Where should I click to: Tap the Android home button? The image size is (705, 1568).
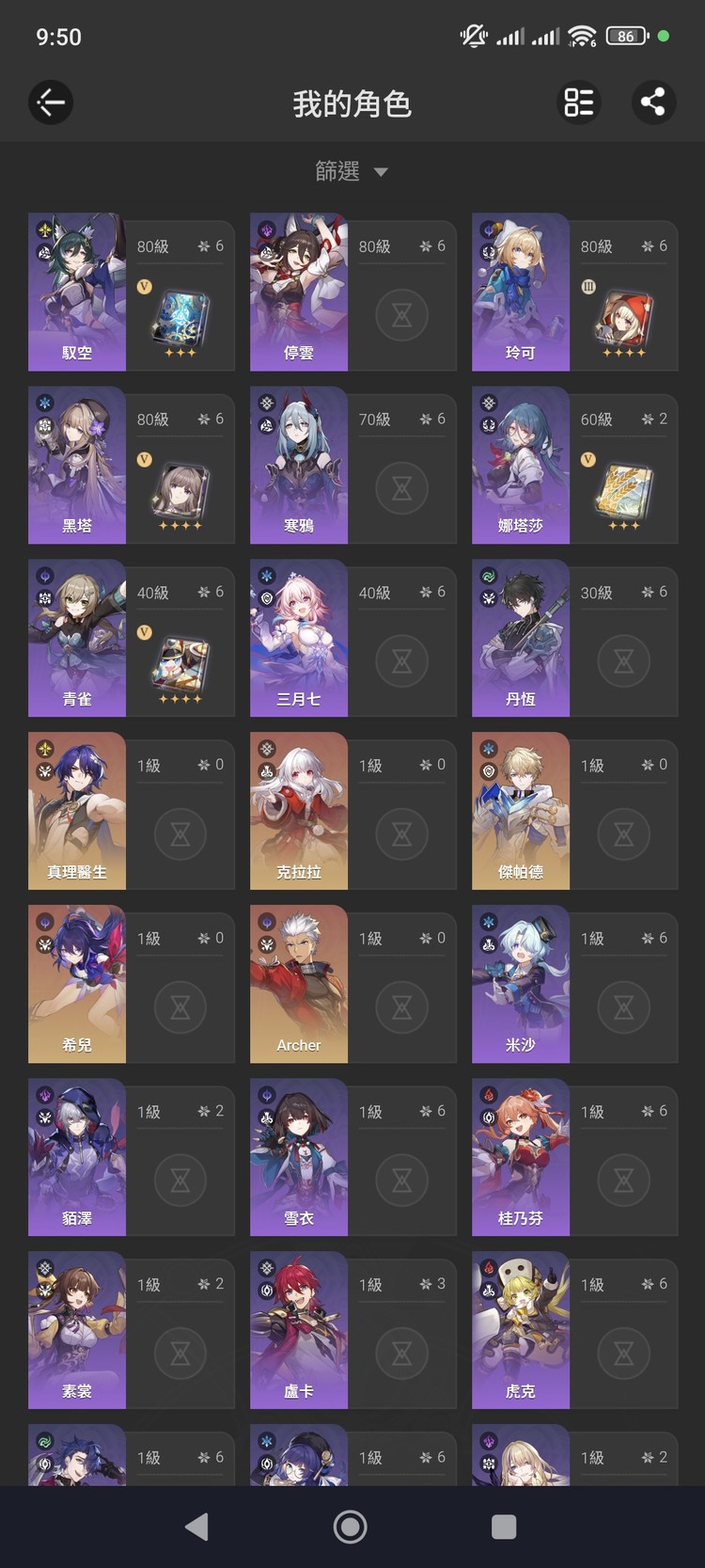coord(351,1527)
